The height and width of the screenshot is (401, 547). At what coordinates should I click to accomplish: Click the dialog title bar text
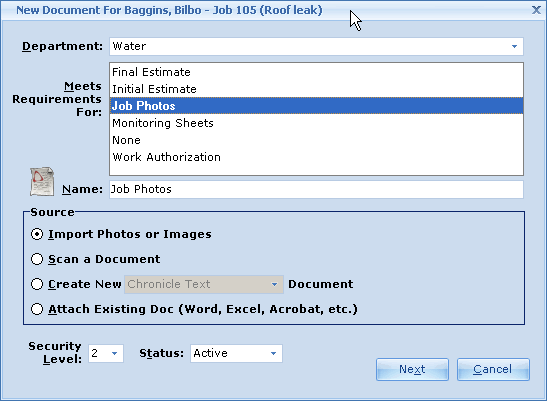tap(169, 10)
